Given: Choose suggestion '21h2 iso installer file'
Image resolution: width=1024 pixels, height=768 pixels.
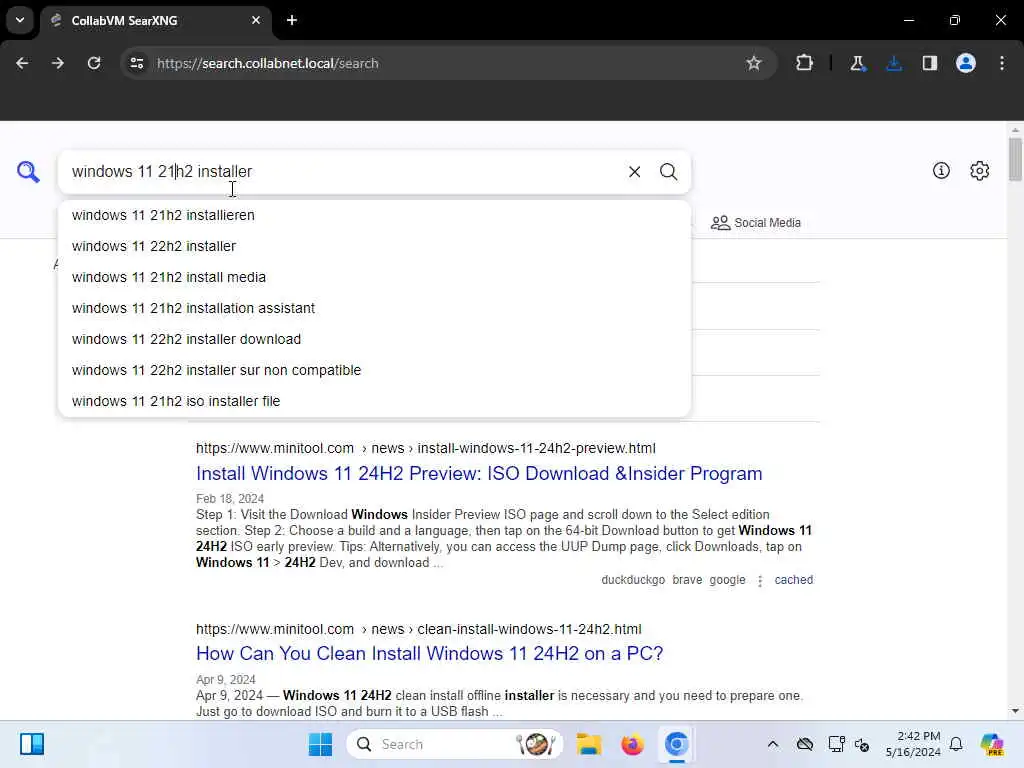Looking at the screenshot, I should click(x=374, y=401).
